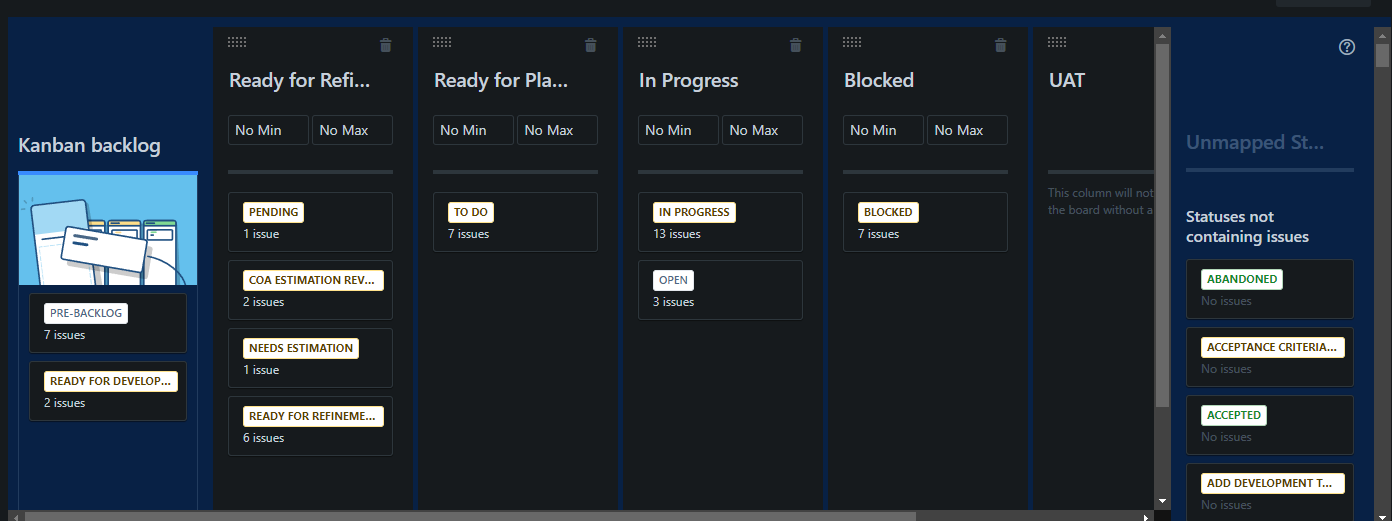Click the drag handle on the UAT column
This screenshot has height=521, width=1392.
tap(1057, 42)
